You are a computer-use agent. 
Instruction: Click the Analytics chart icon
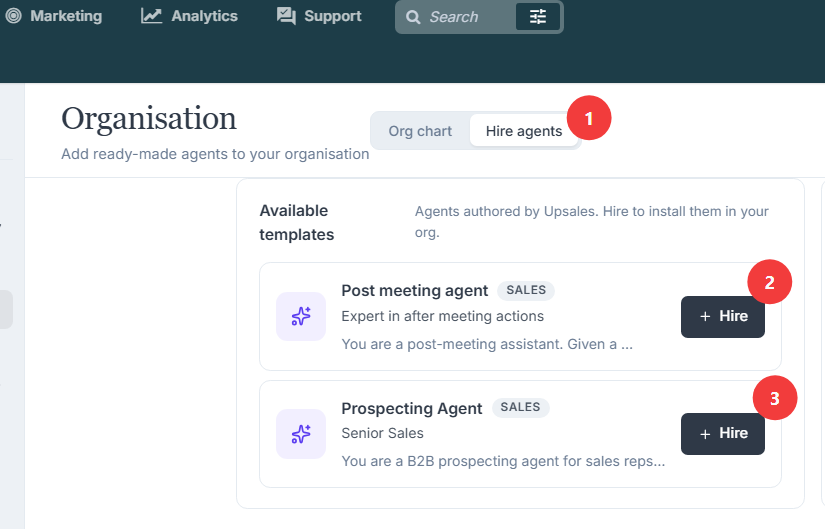tap(151, 16)
